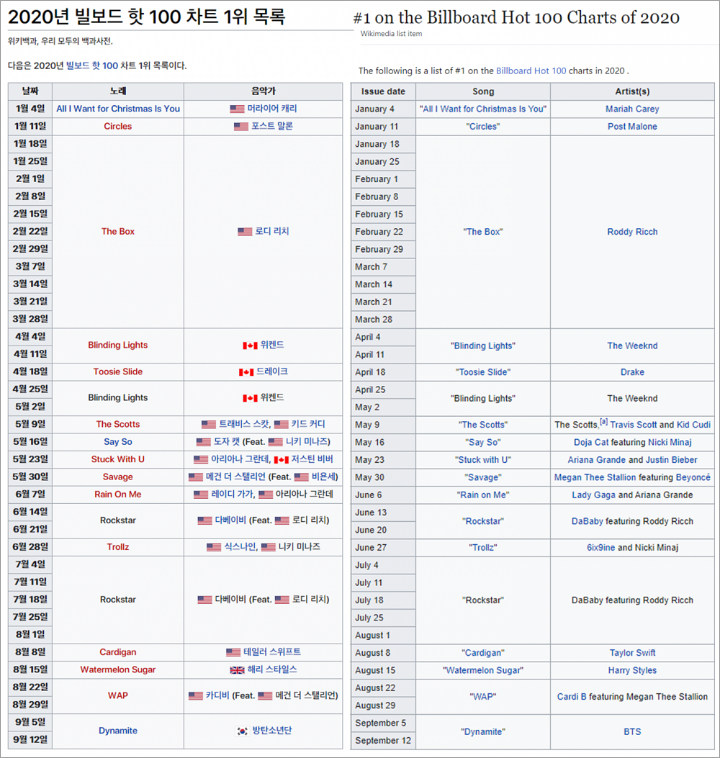
Task: Click the US flag before 메건 더 스탤리언 in Savage row
Action: (195, 477)
